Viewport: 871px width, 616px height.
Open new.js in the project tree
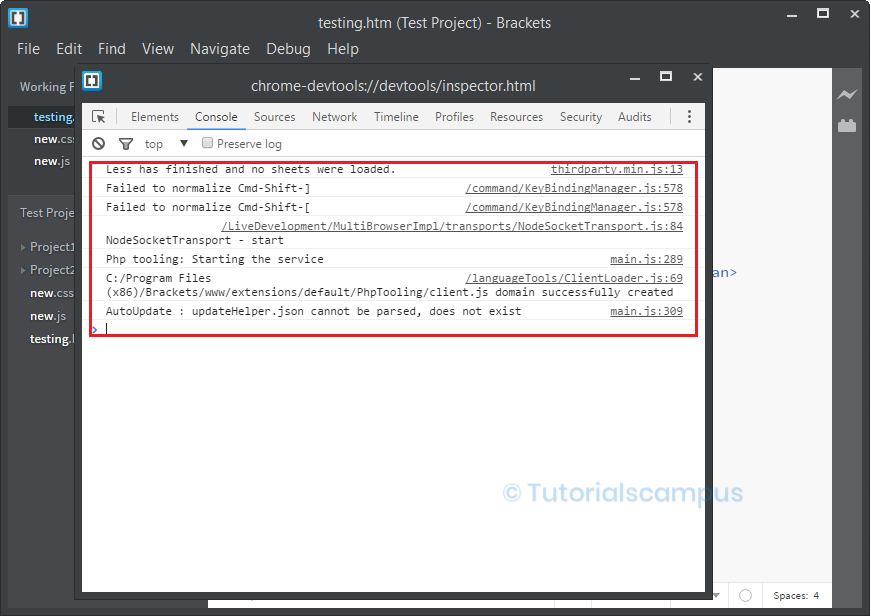48,316
